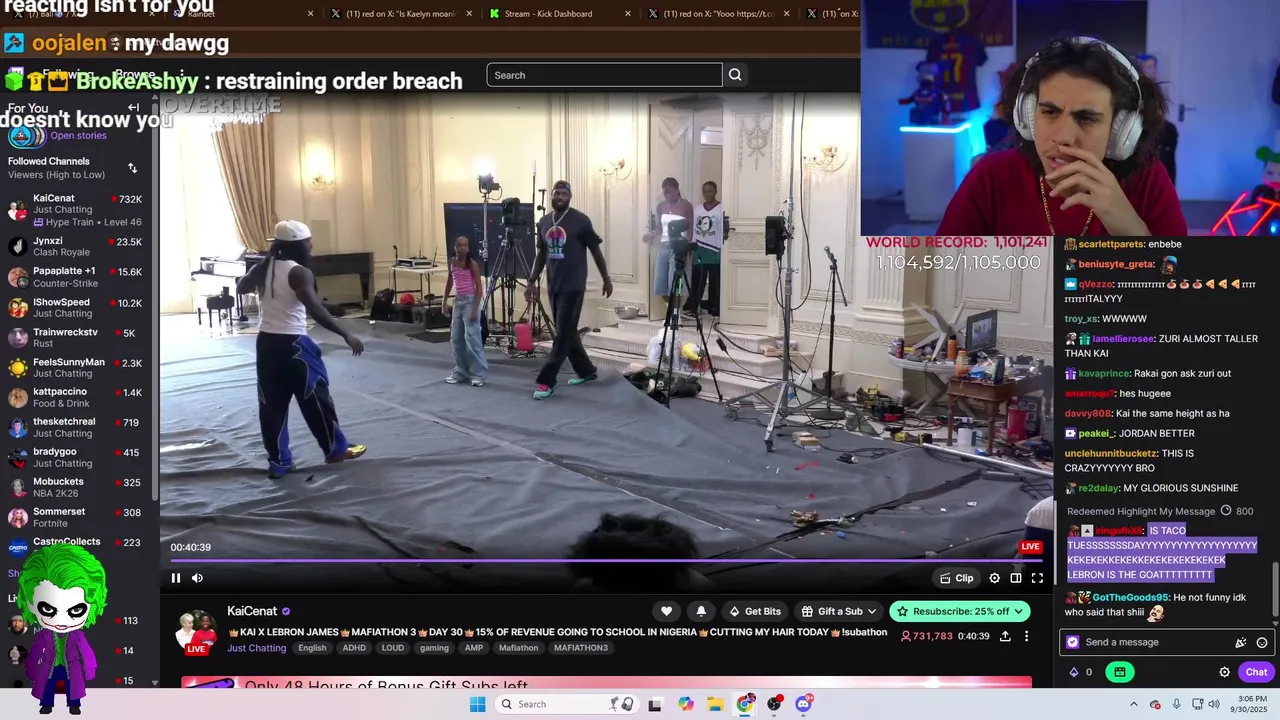Click the Get Bits button

click(755, 611)
